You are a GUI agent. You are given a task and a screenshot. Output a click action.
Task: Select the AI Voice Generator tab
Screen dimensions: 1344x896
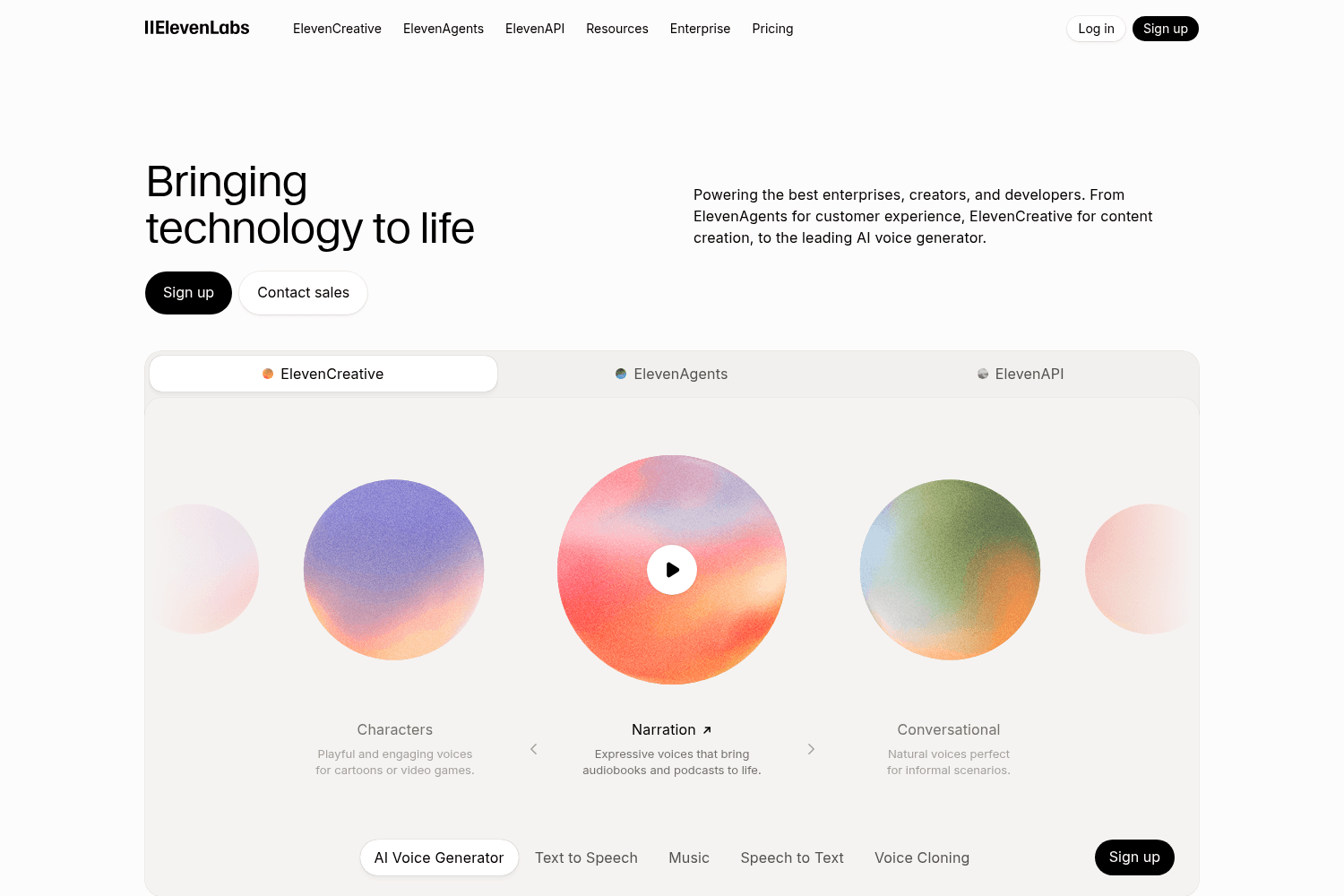[x=439, y=857]
